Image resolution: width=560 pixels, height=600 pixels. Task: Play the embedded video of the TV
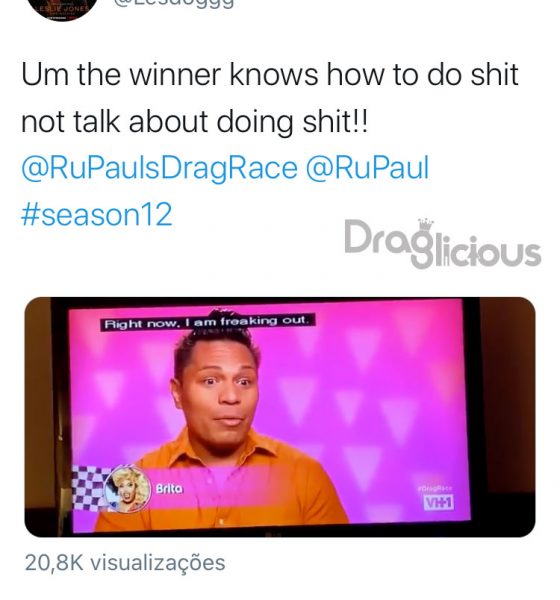(280, 417)
